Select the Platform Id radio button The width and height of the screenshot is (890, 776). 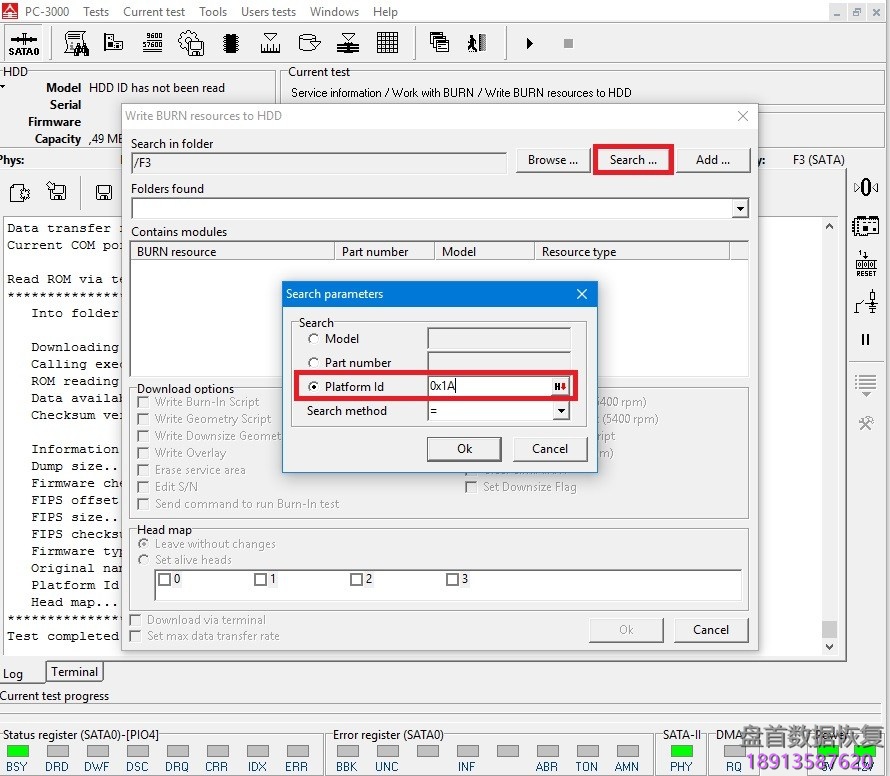[314, 387]
